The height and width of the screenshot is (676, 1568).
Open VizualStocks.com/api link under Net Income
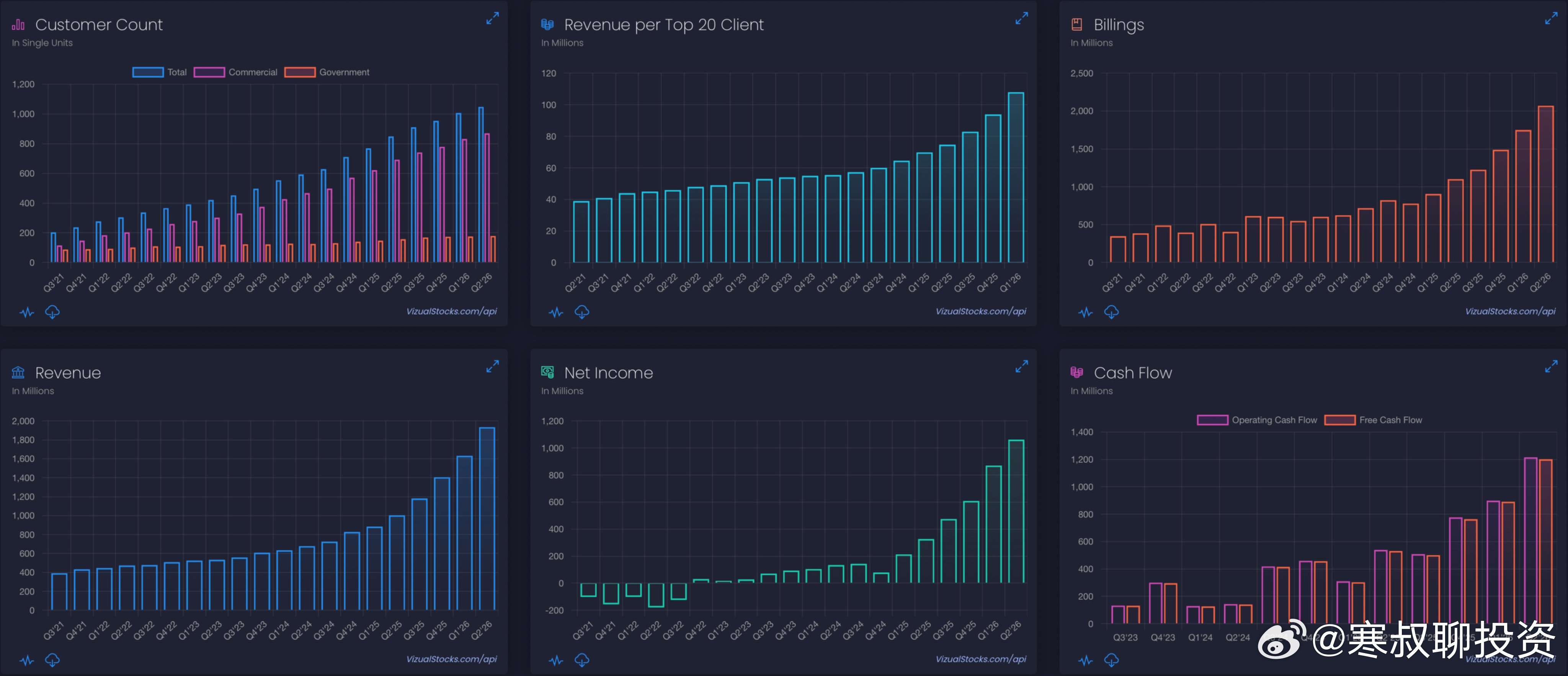tap(981, 659)
